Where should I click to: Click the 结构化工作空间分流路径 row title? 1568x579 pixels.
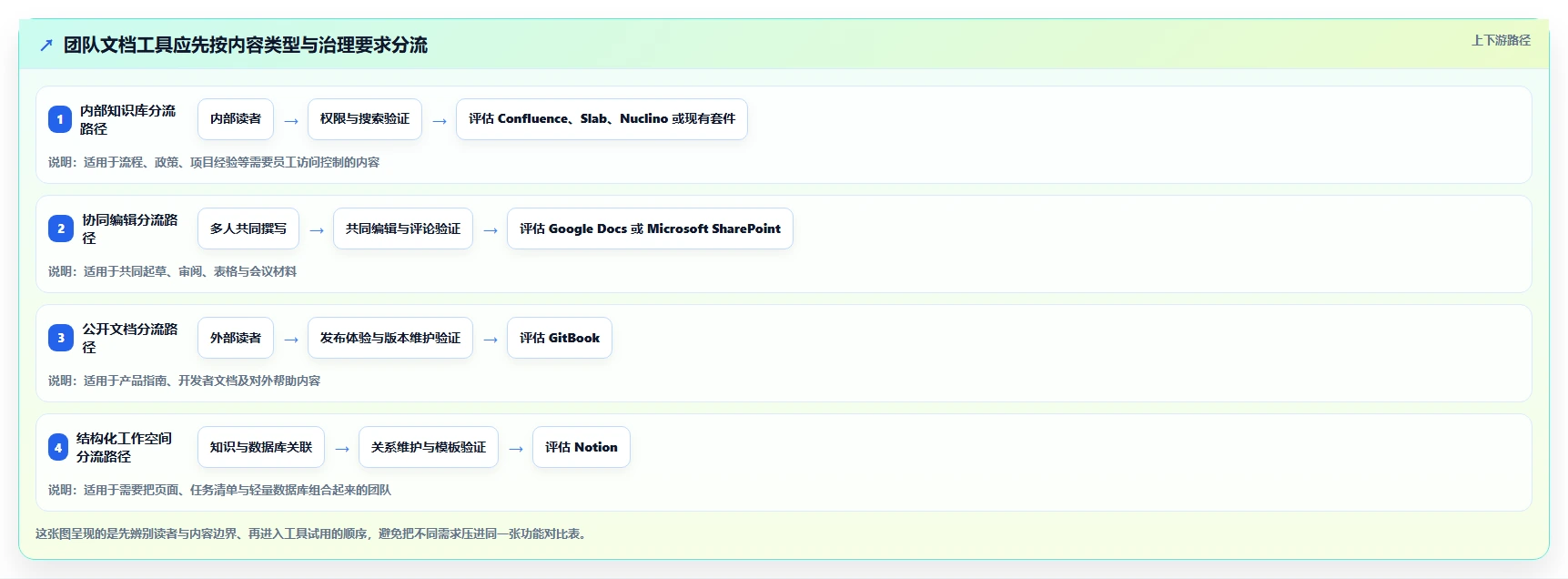124,447
